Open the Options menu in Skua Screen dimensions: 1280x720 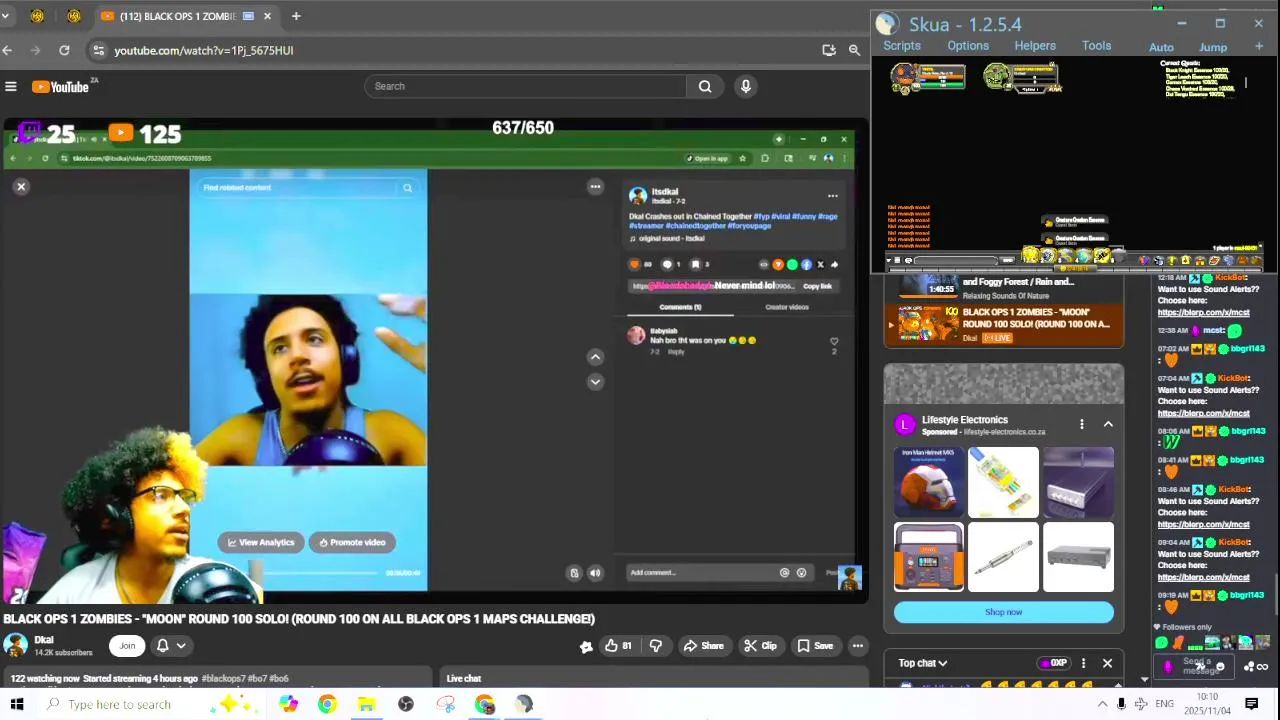(x=968, y=46)
